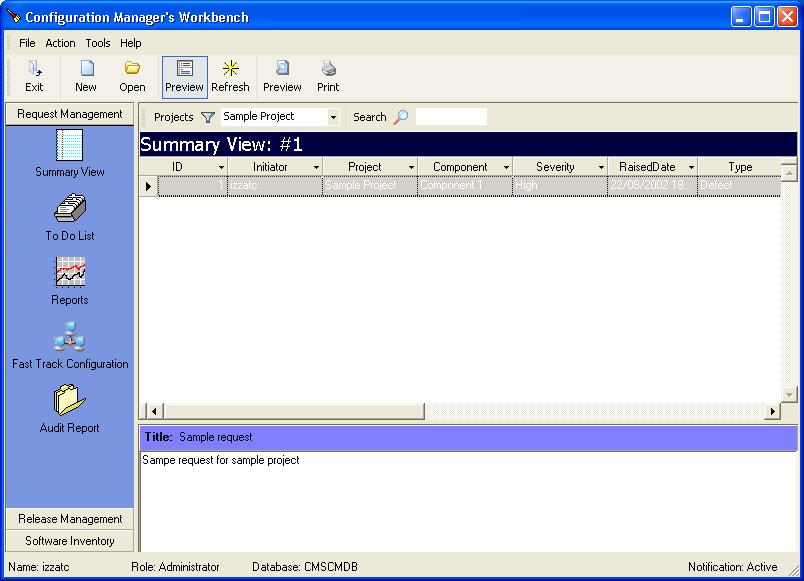Click the vertical scrollbar up arrow
Image resolution: width=804 pixels, height=581 pixels.
pos(789,172)
